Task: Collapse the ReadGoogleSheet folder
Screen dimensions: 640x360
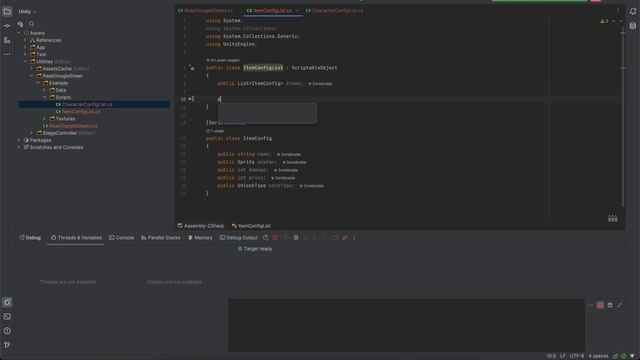Action: [x=32, y=76]
